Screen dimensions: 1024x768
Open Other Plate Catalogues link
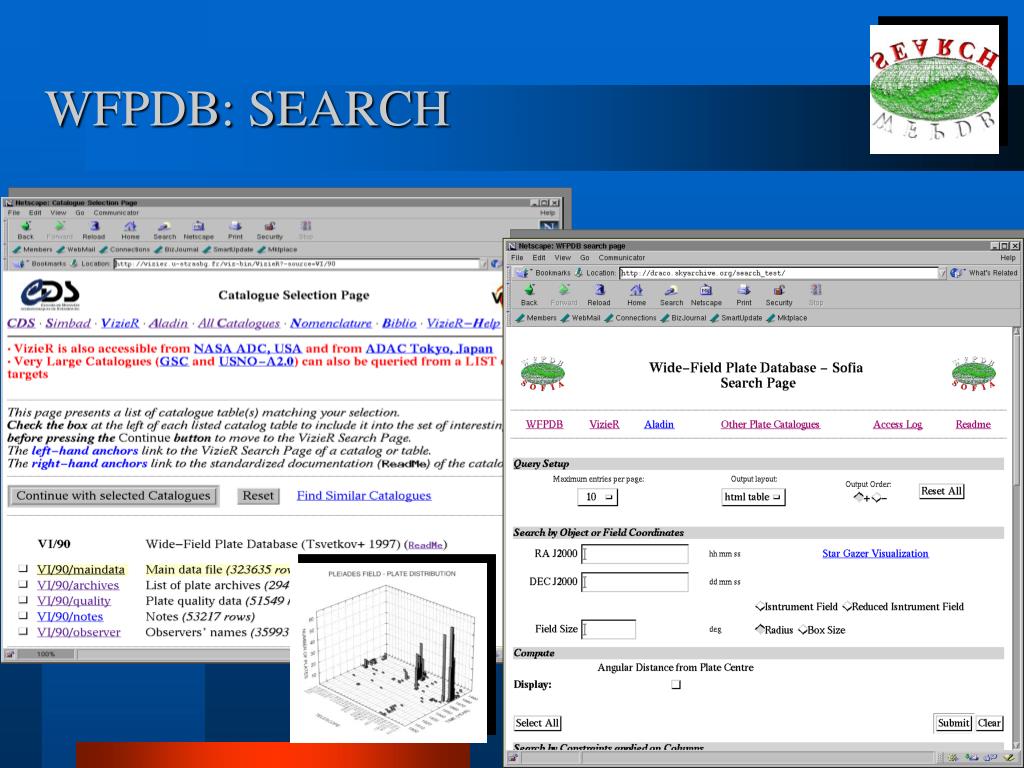pos(770,424)
